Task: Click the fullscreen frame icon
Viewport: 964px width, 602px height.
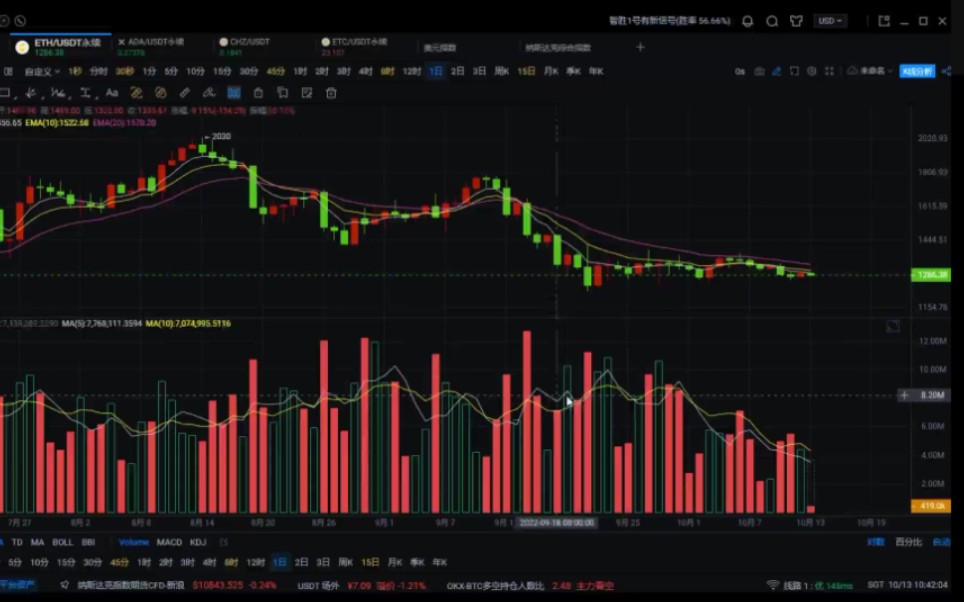Action: (794, 71)
